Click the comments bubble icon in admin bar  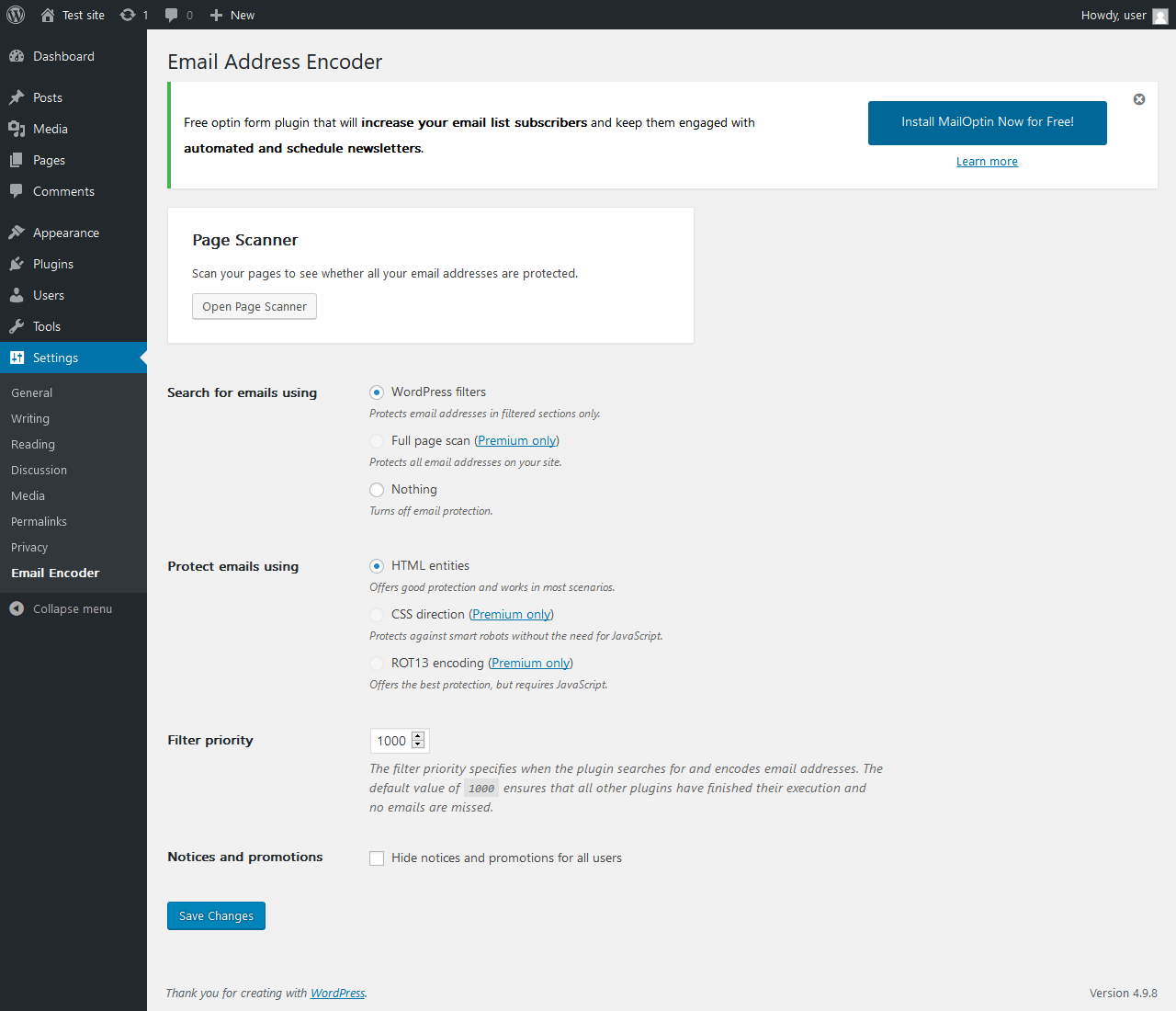172,15
